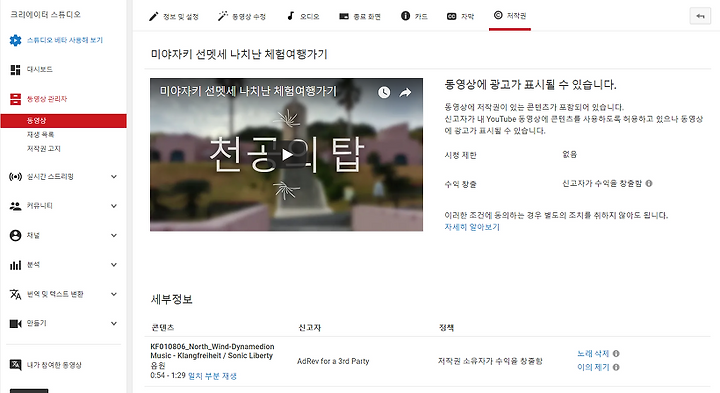Click the share arrow icon on the video

[x=405, y=93]
